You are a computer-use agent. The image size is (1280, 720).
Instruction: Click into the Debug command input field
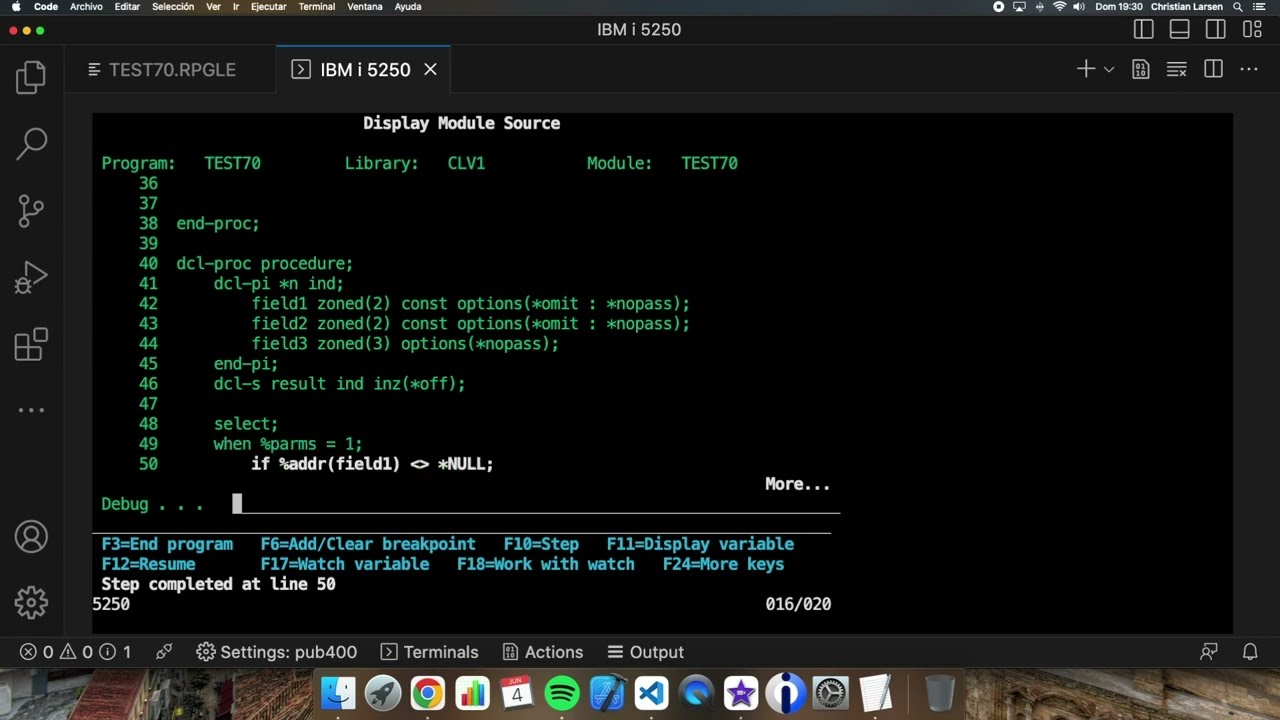[535, 504]
